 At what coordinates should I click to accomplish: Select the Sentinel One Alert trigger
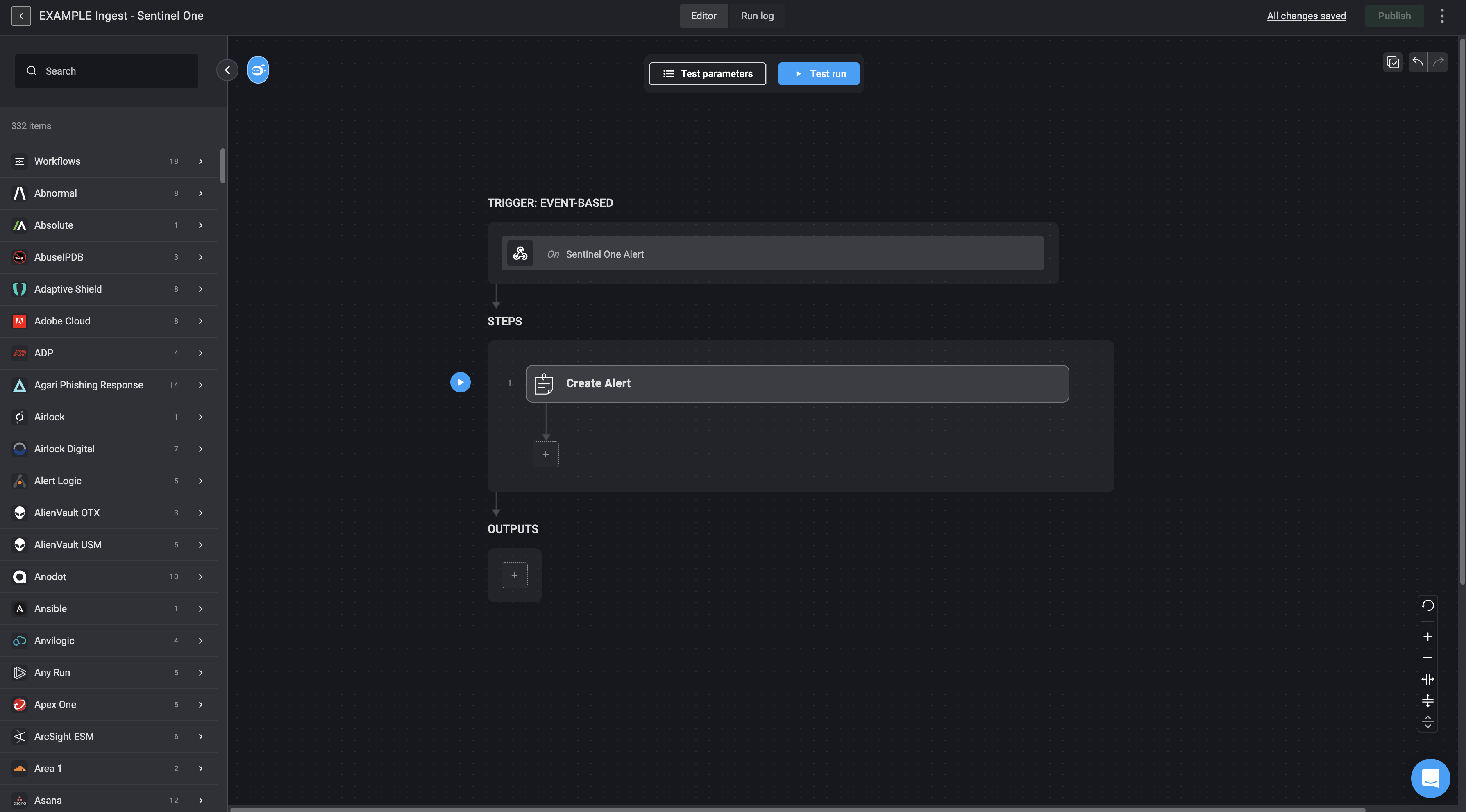pos(772,253)
